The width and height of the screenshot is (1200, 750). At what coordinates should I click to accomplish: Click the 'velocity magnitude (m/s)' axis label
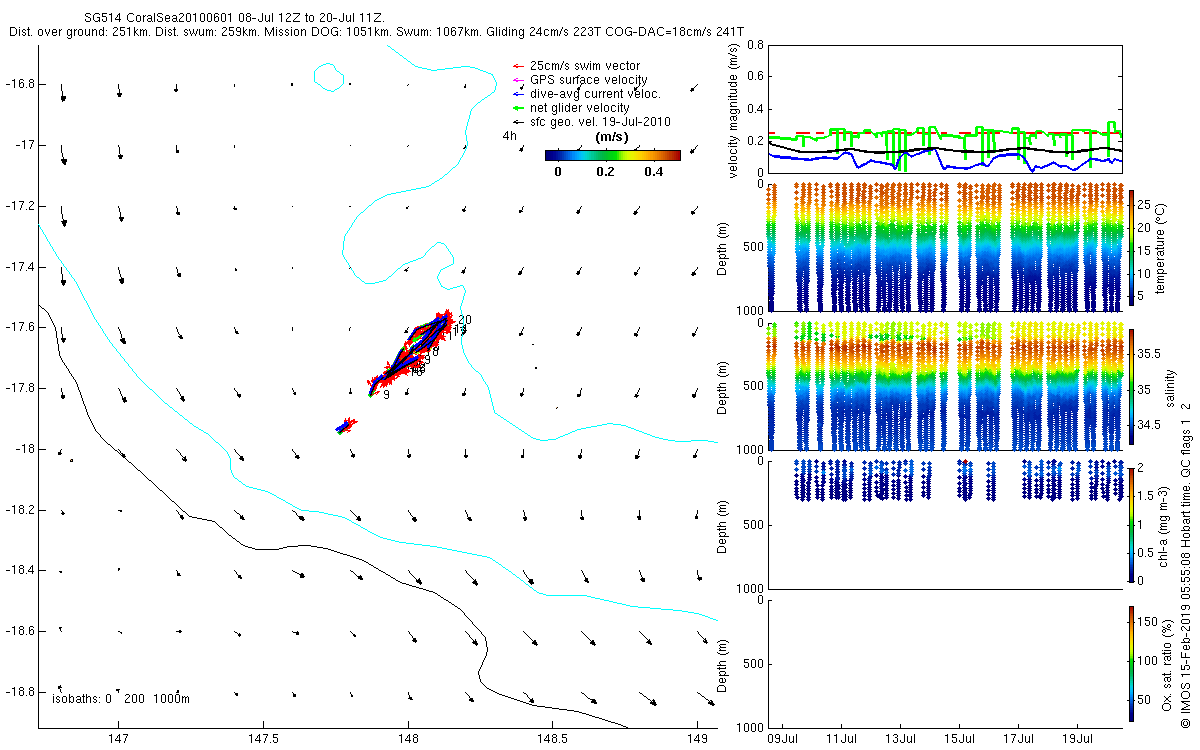pyautogui.click(x=733, y=109)
